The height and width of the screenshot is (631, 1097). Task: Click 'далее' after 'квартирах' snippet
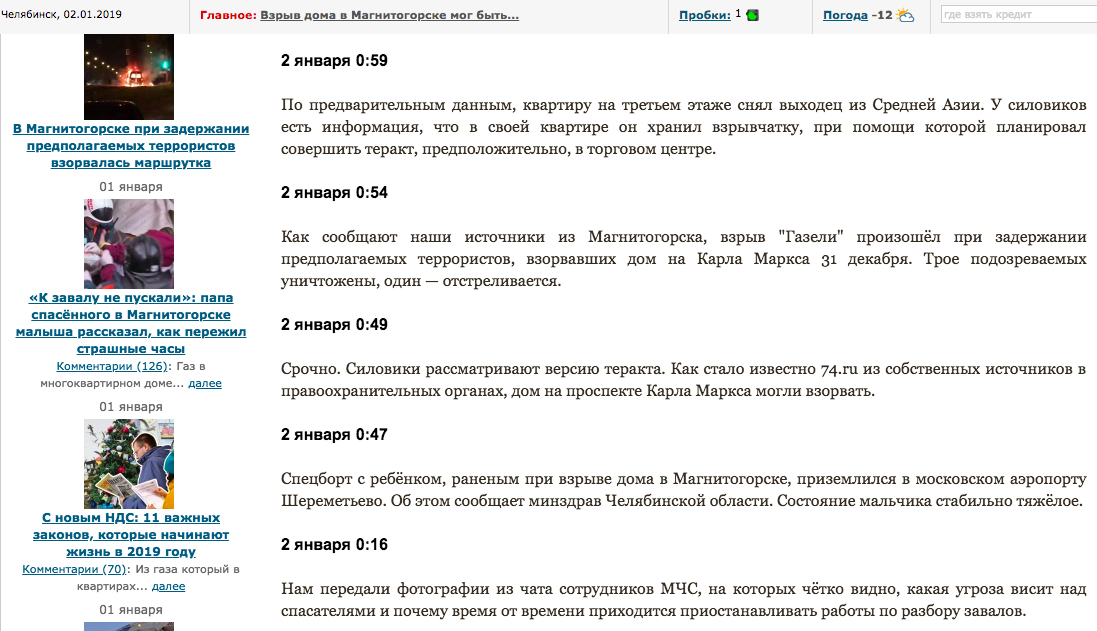pyautogui.click(x=168, y=586)
